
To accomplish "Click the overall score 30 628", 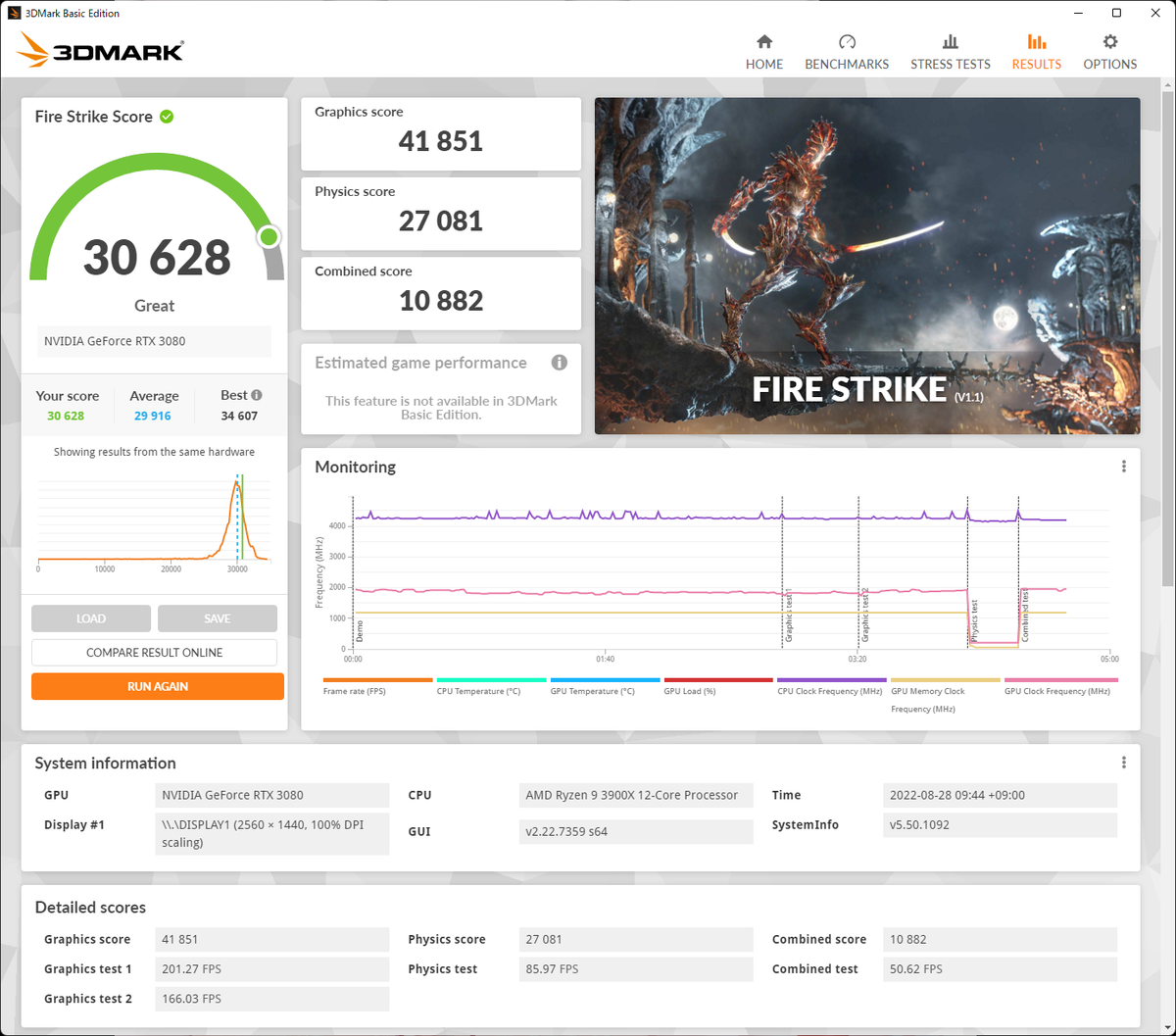I will pos(157,258).
